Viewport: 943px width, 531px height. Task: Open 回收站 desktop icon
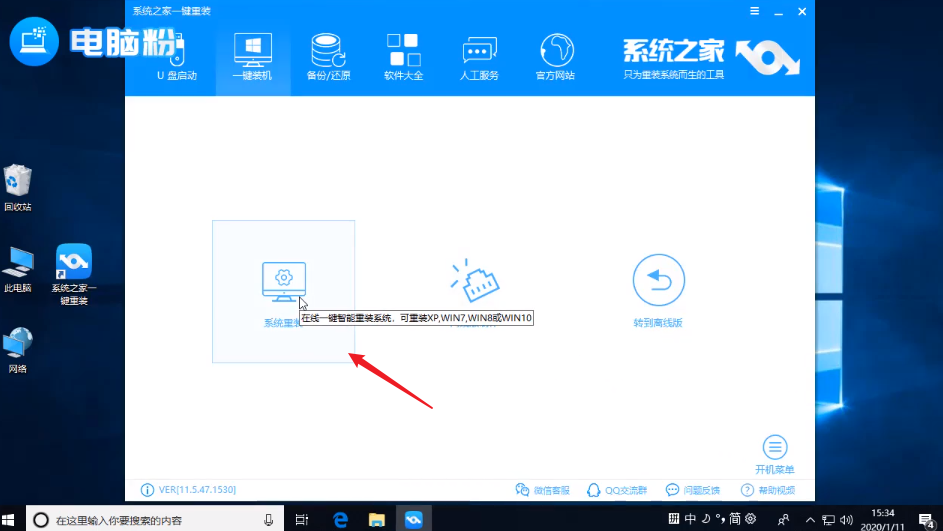(17, 188)
